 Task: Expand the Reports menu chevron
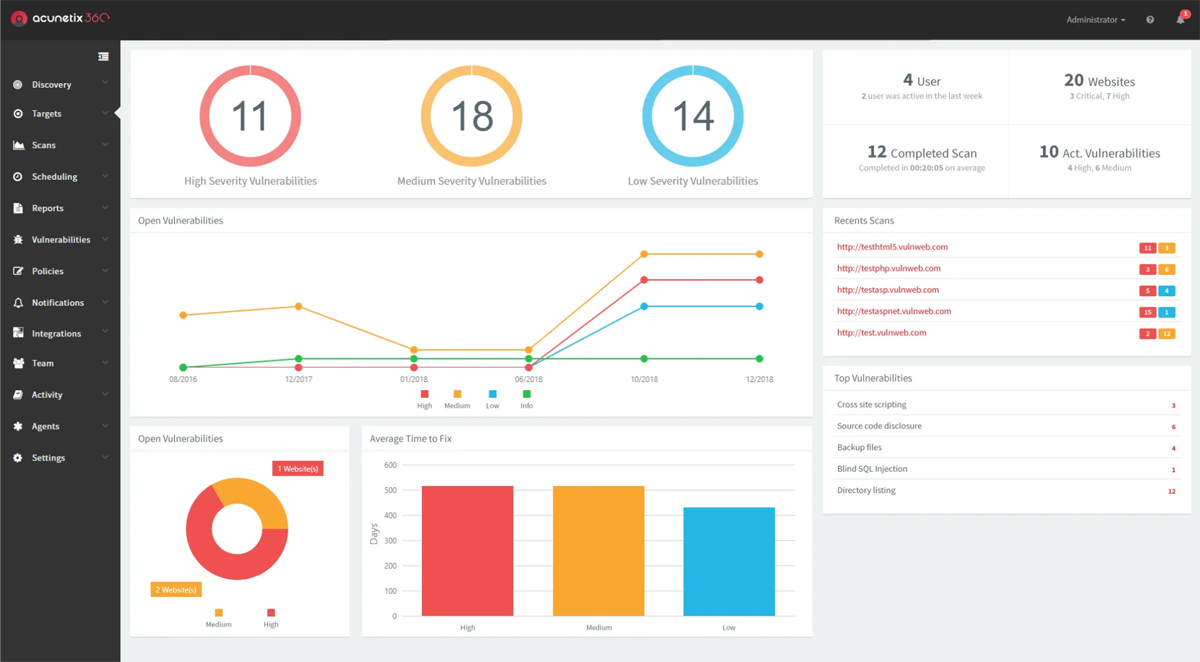[x=105, y=208]
